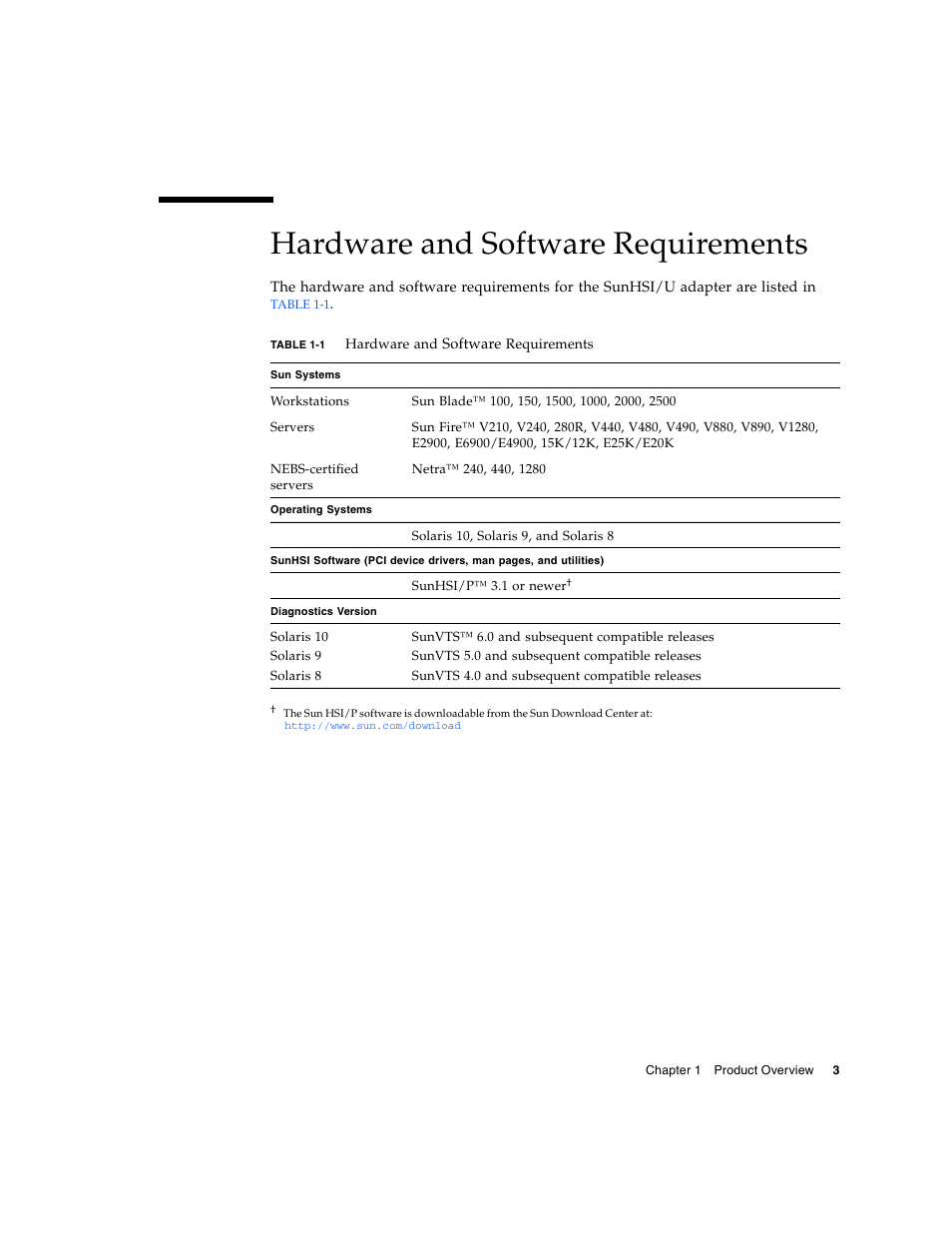The height and width of the screenshot is (1233, 952).
Task: Click 'SunVTS 6.0 and subsequent compatible releases'
Action: click(x=563, y=637)
